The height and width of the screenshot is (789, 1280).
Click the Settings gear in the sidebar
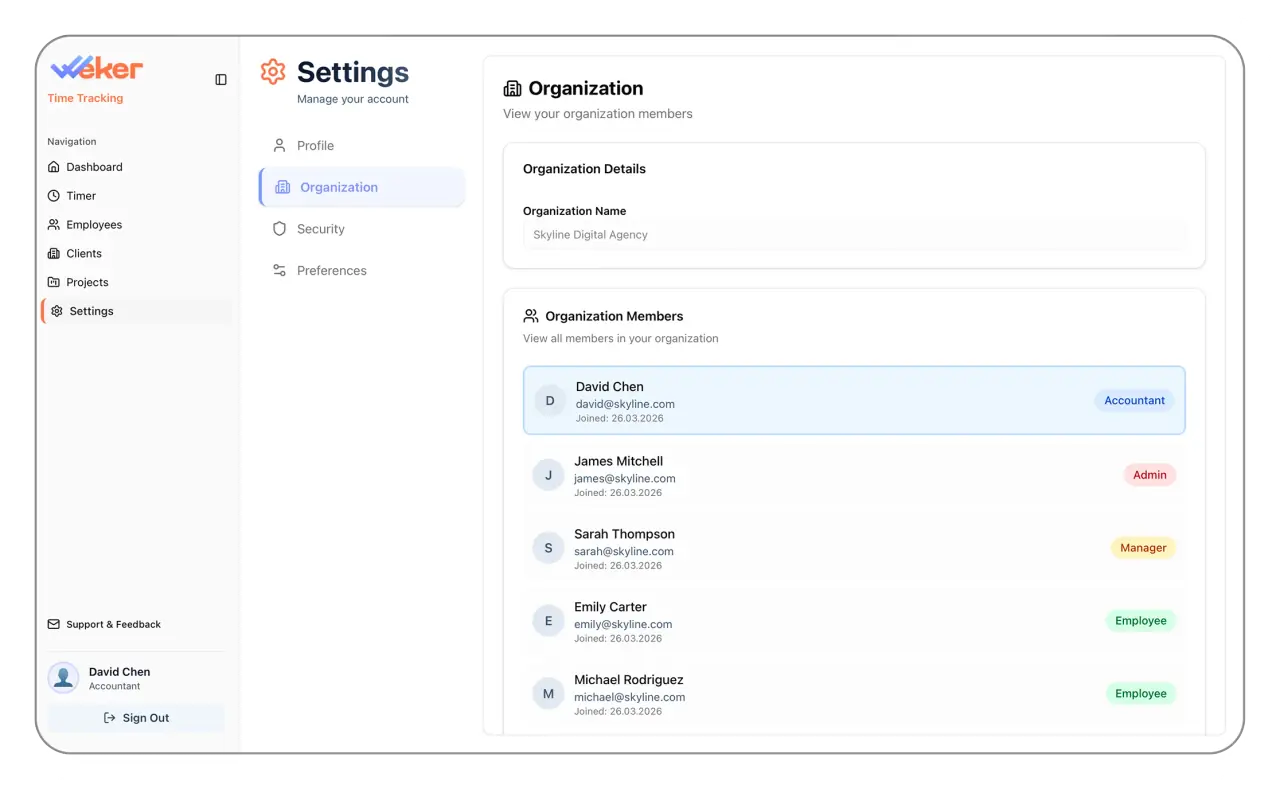pos(56,311)
